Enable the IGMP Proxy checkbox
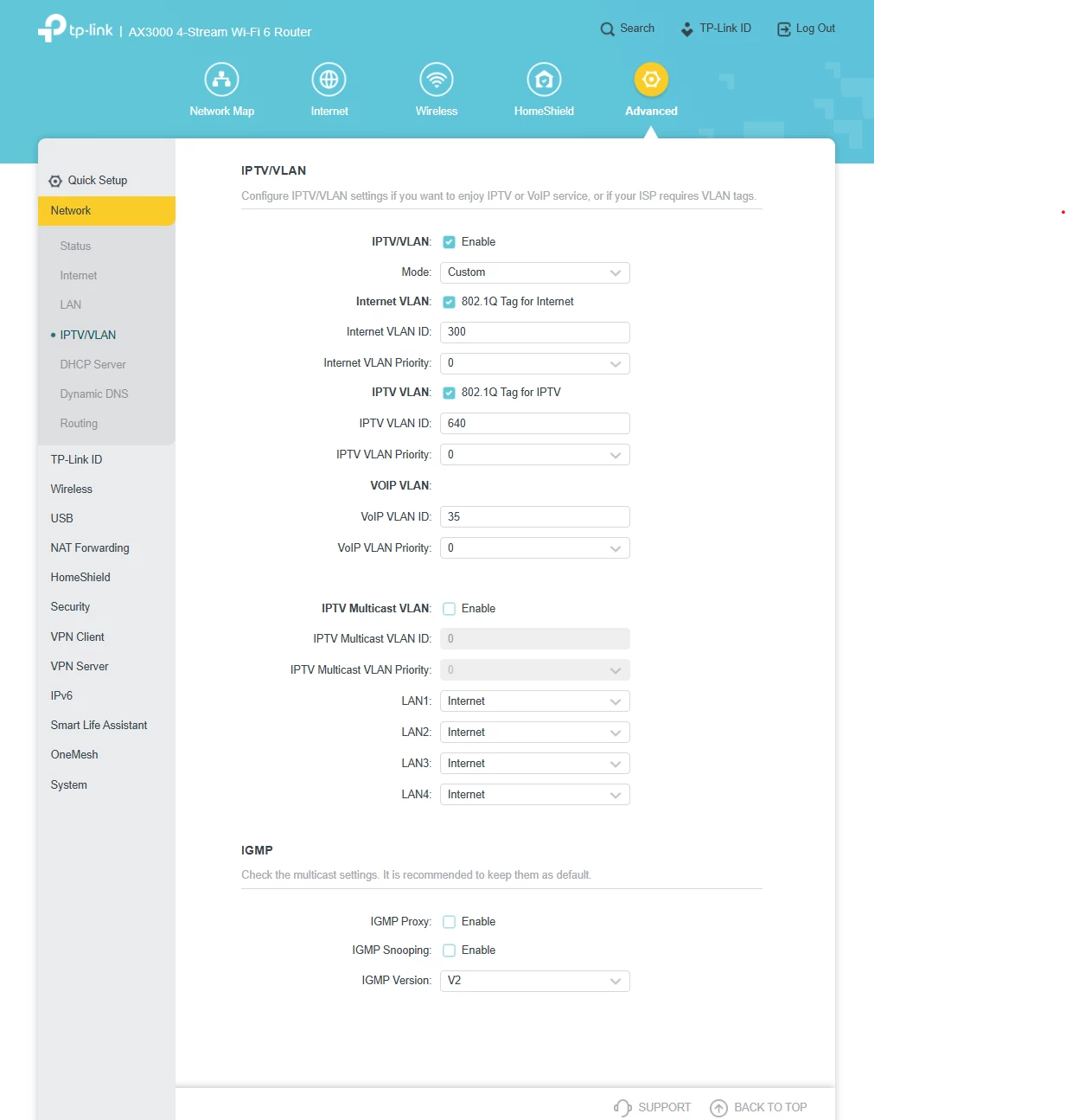Screen dimensions: 1066x1120 point(450,922)
